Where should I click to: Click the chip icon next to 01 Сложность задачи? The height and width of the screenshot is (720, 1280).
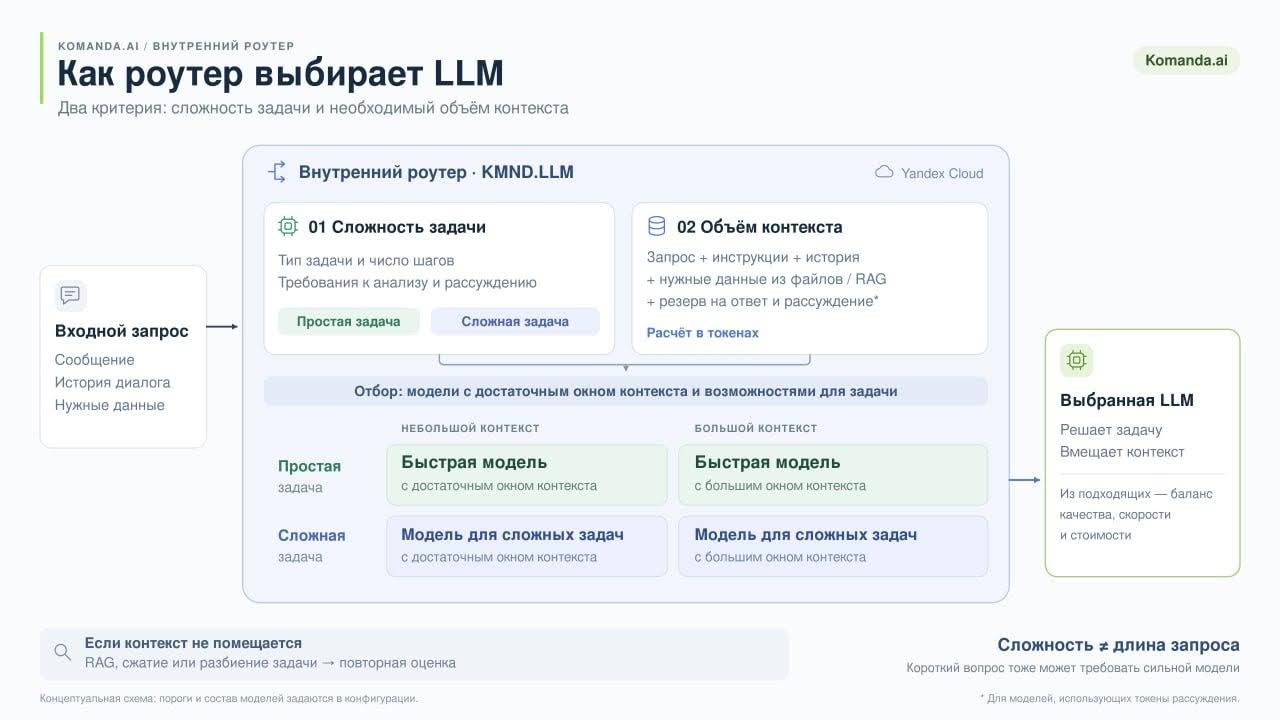point(288,227)
